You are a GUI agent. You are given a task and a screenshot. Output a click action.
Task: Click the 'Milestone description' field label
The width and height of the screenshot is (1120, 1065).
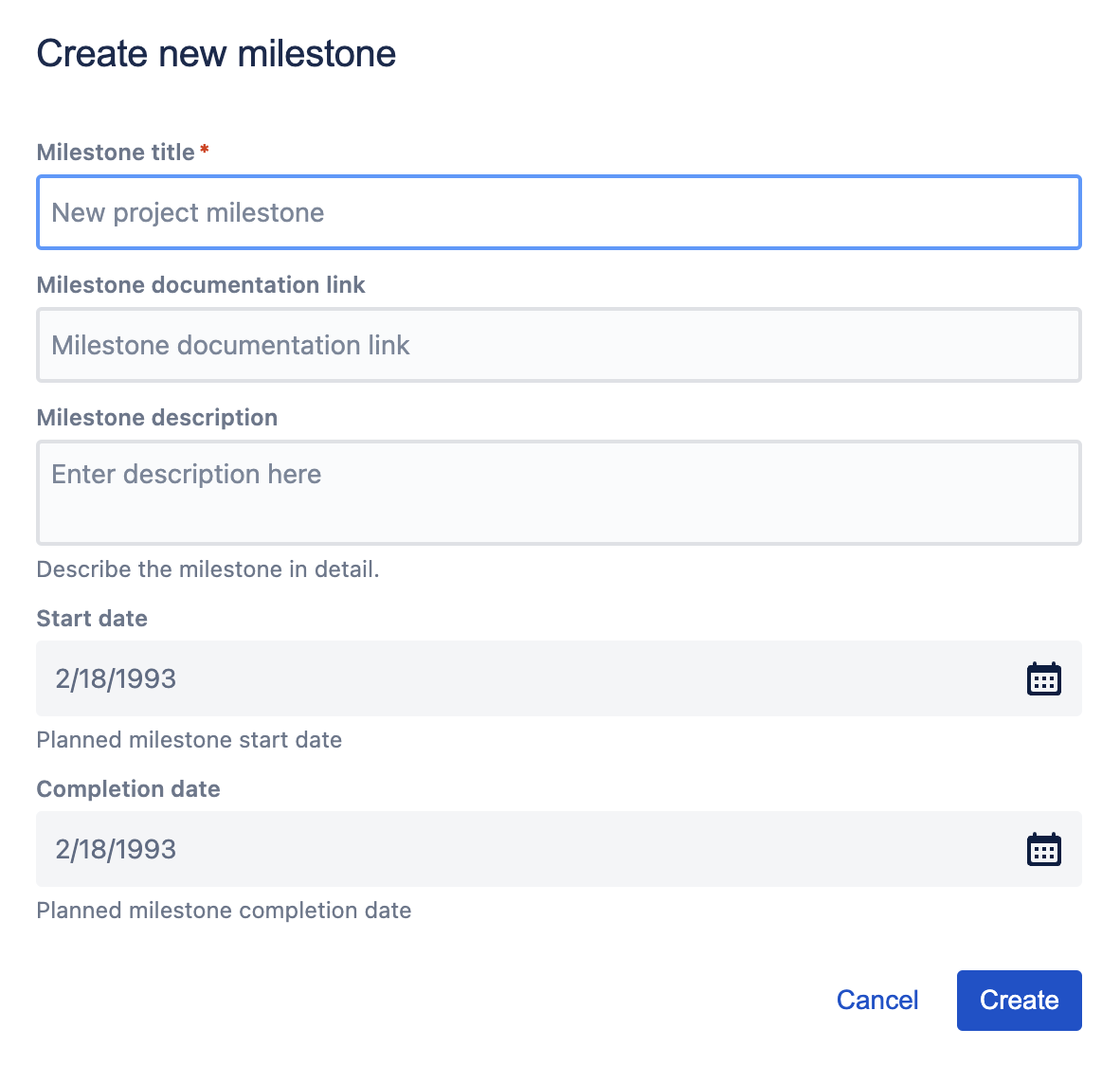pyautogui.click(x=157, y=418)
